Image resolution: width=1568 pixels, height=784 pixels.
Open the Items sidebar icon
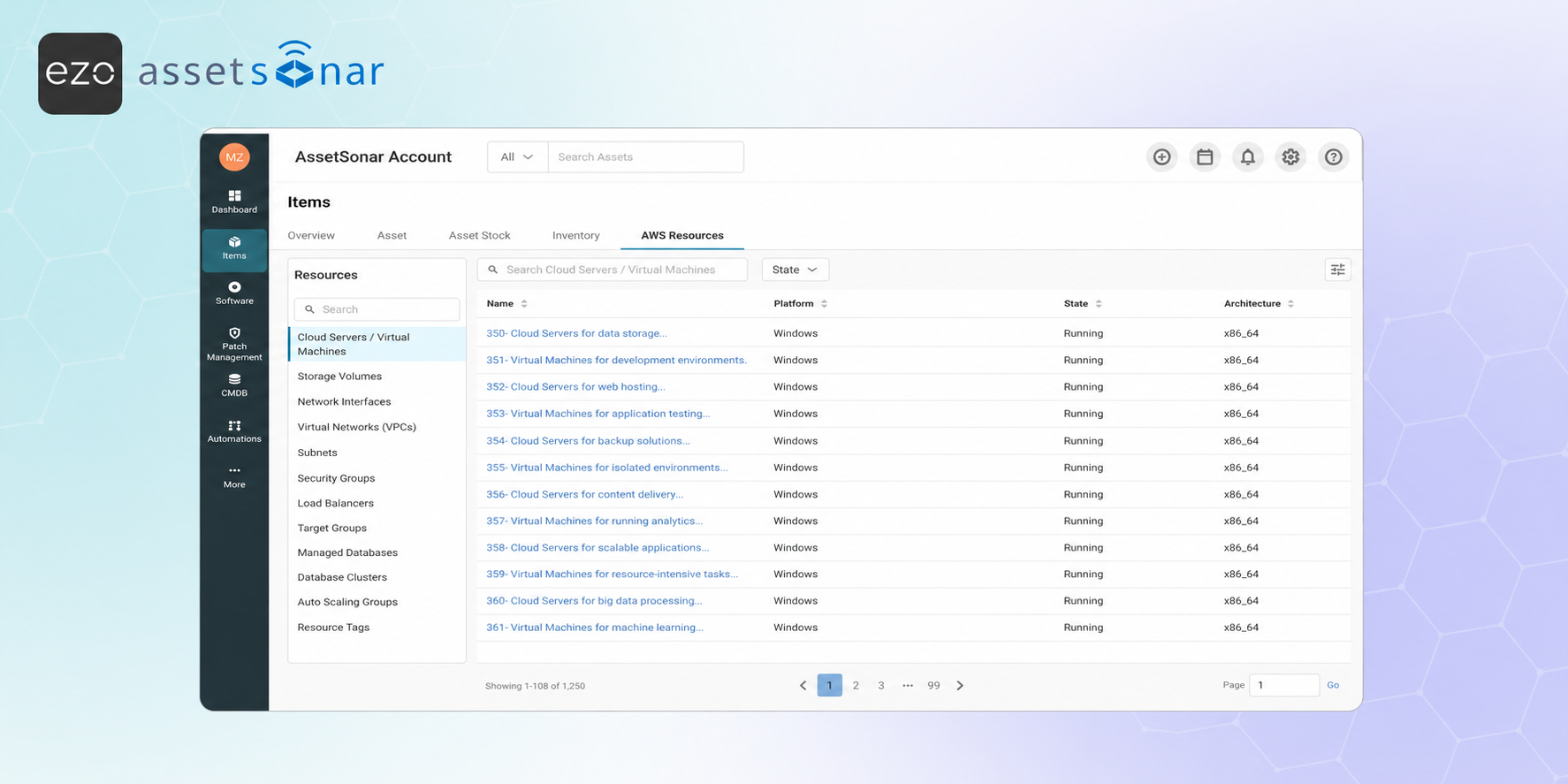pyautogui.click(x=234, y=248)
